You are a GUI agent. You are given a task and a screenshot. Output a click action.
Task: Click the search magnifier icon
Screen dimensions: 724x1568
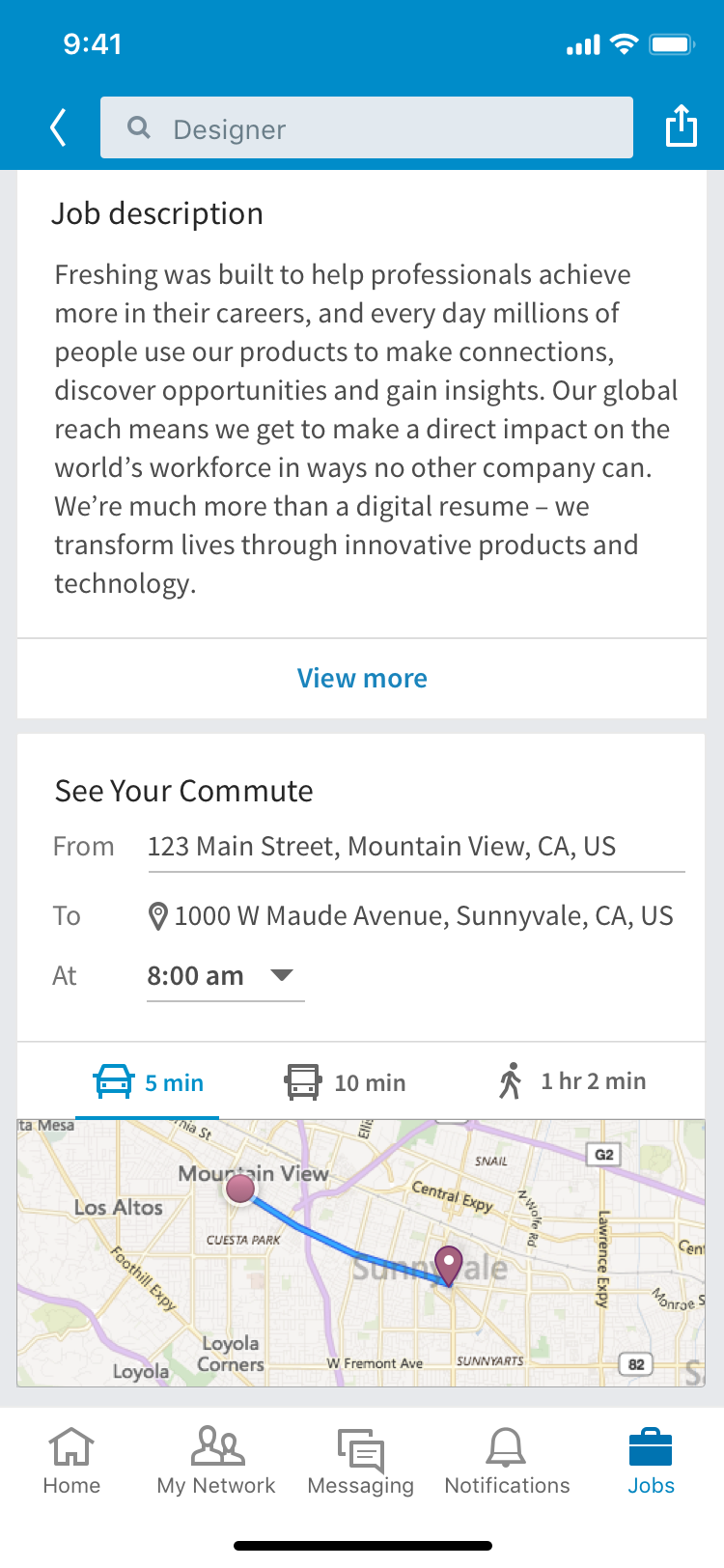(x=139, y=127)
